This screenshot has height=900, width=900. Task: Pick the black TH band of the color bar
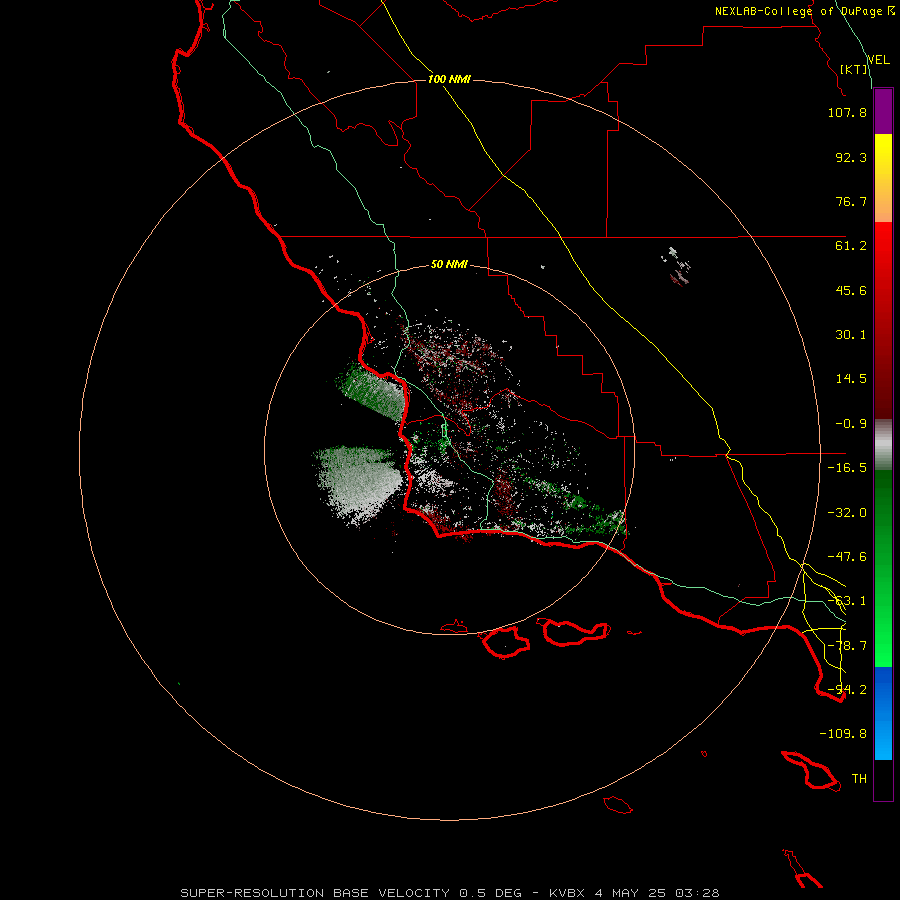(883, 779)
